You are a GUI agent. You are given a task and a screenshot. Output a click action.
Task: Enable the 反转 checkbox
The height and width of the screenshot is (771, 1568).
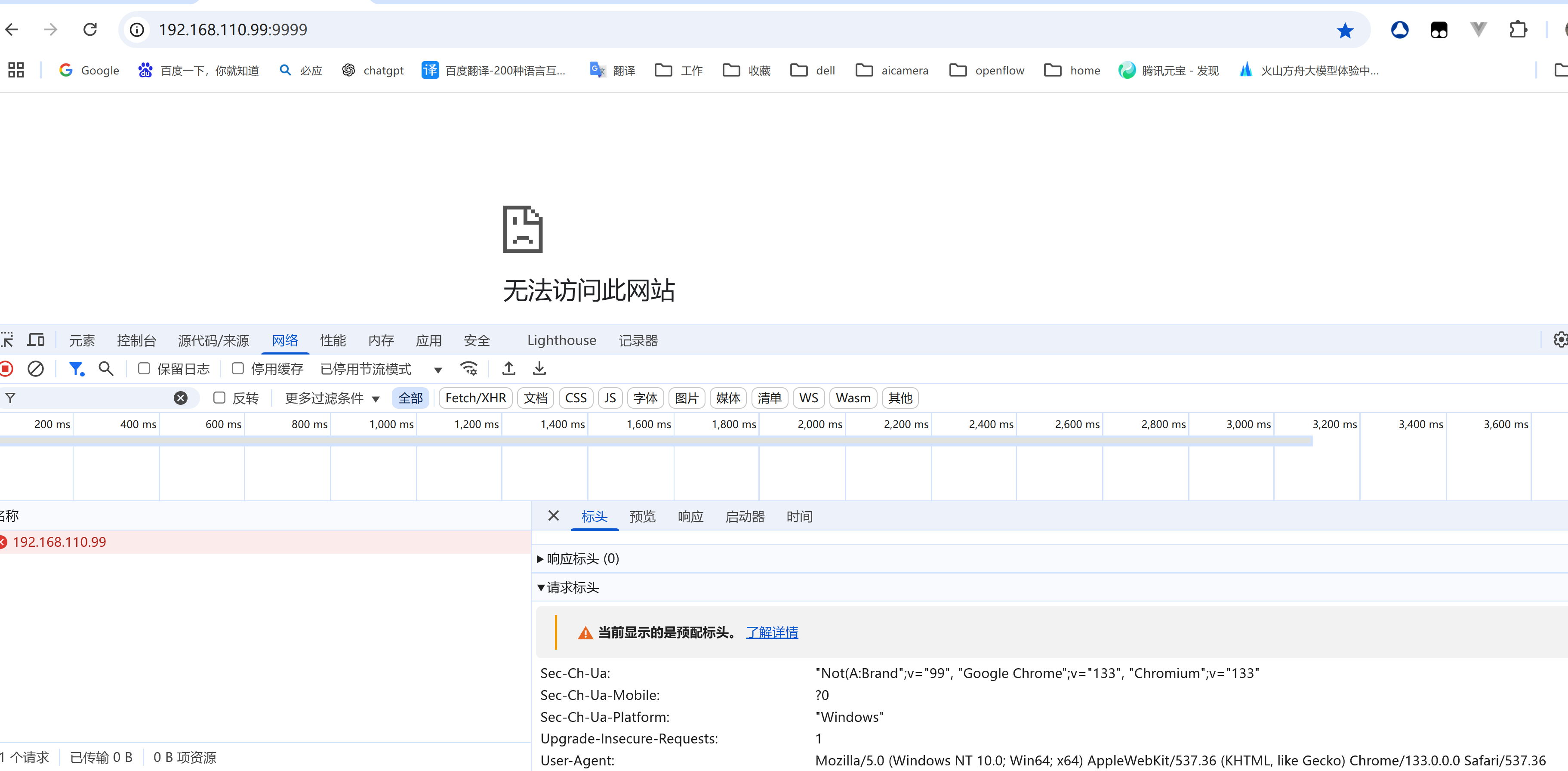coord(219,398)
